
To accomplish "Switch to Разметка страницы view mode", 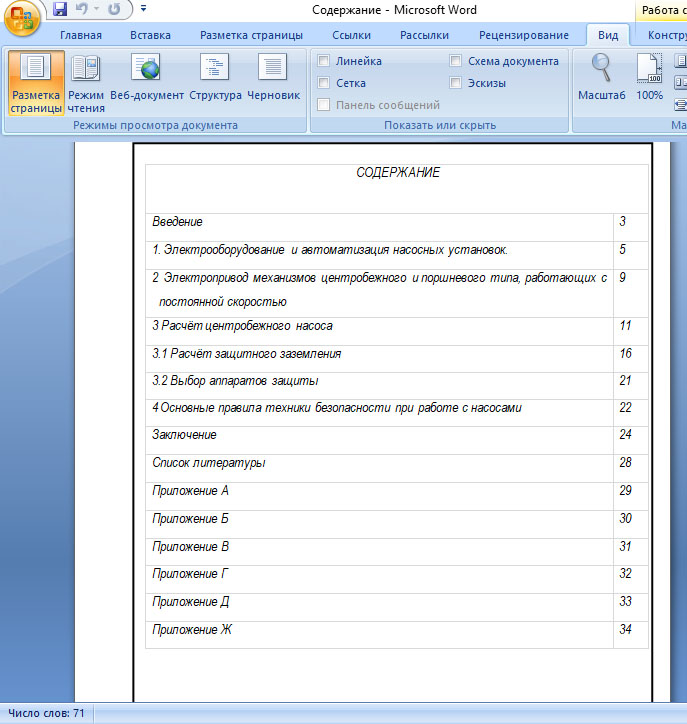I will click(36, 82).
